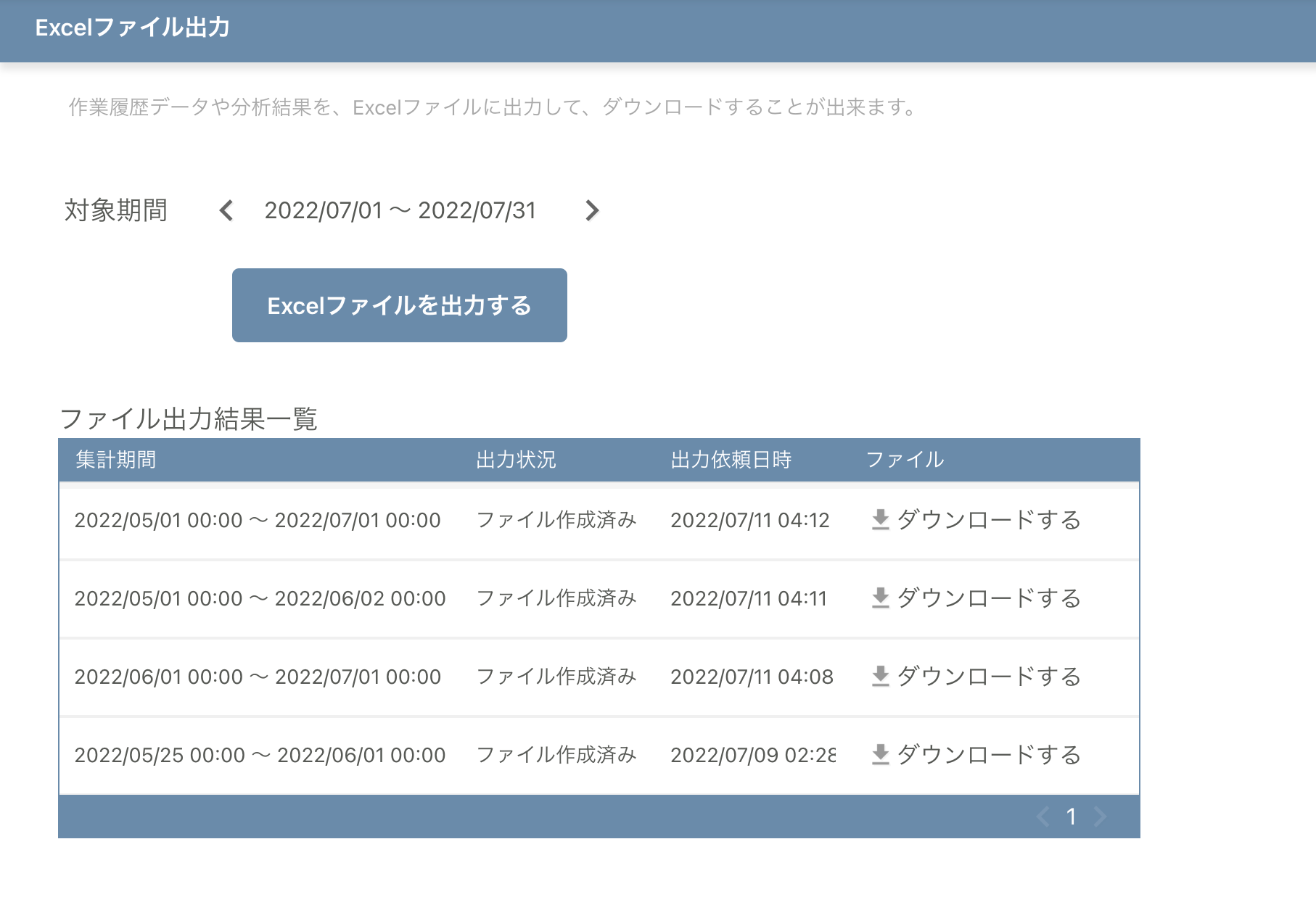Go to next page of results table
The image size is (1316, 905).
1100,817
